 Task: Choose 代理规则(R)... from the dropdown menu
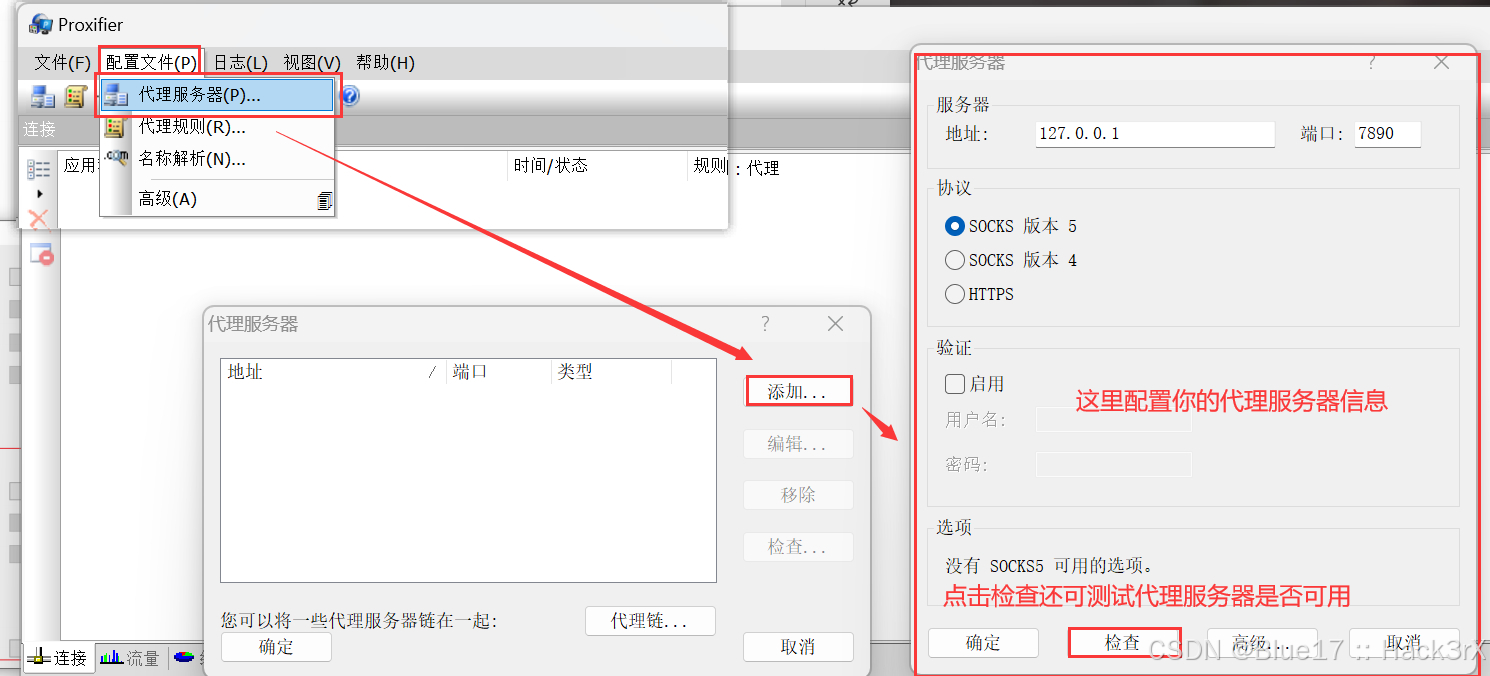pyautogui.click(x=217, y=127)
